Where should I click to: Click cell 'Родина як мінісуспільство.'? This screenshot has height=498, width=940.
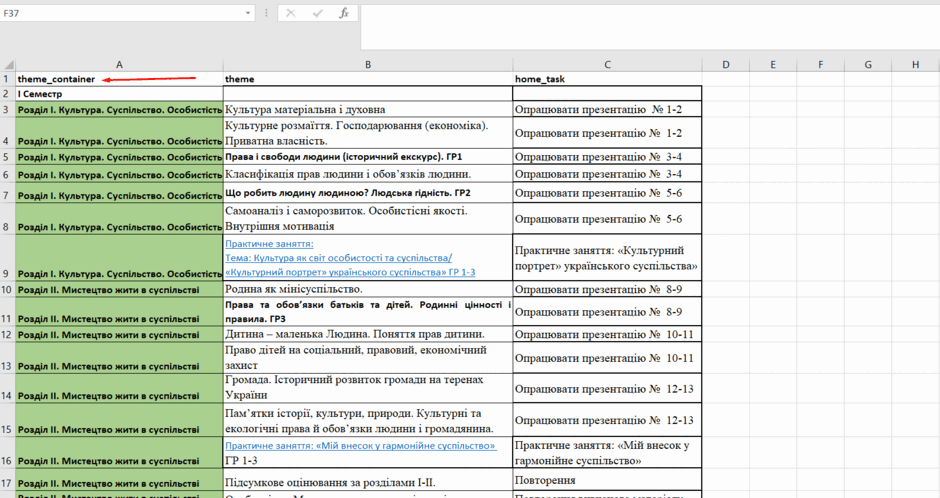click(x=367, y=289)
